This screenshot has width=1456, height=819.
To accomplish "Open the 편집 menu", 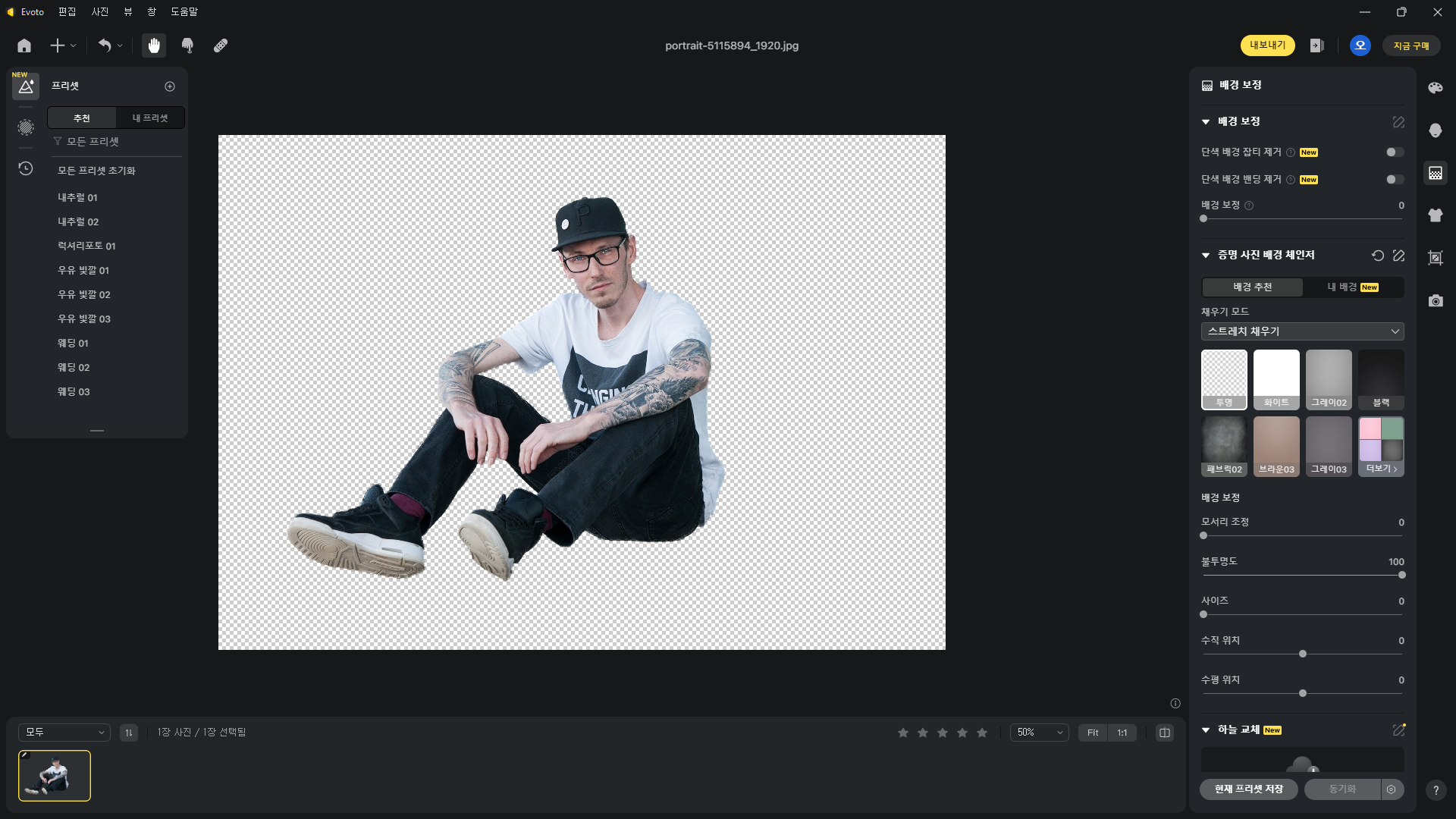I will tap(67, 11).
